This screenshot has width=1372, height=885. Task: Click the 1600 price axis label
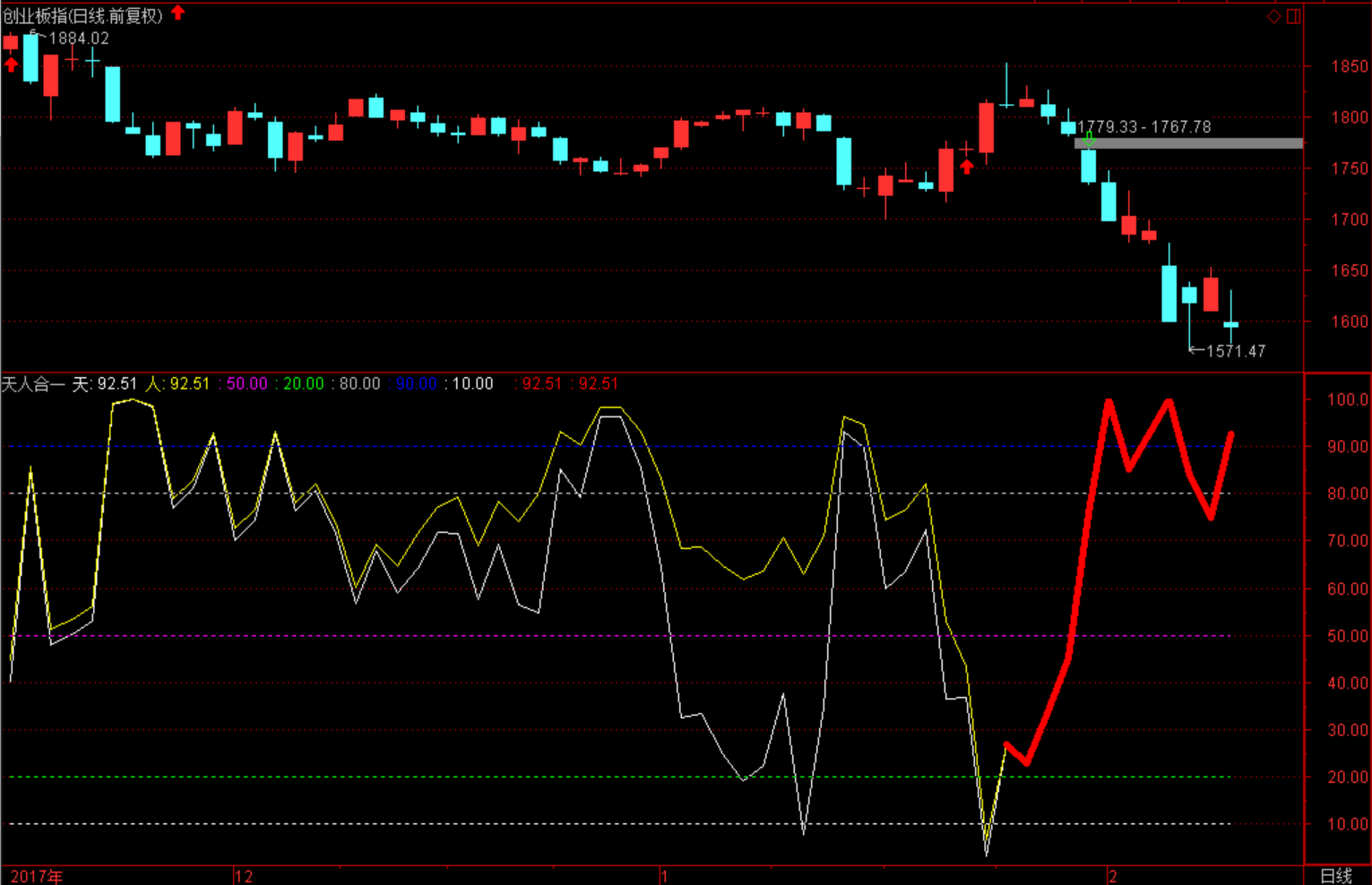(x=1350, y=322)
